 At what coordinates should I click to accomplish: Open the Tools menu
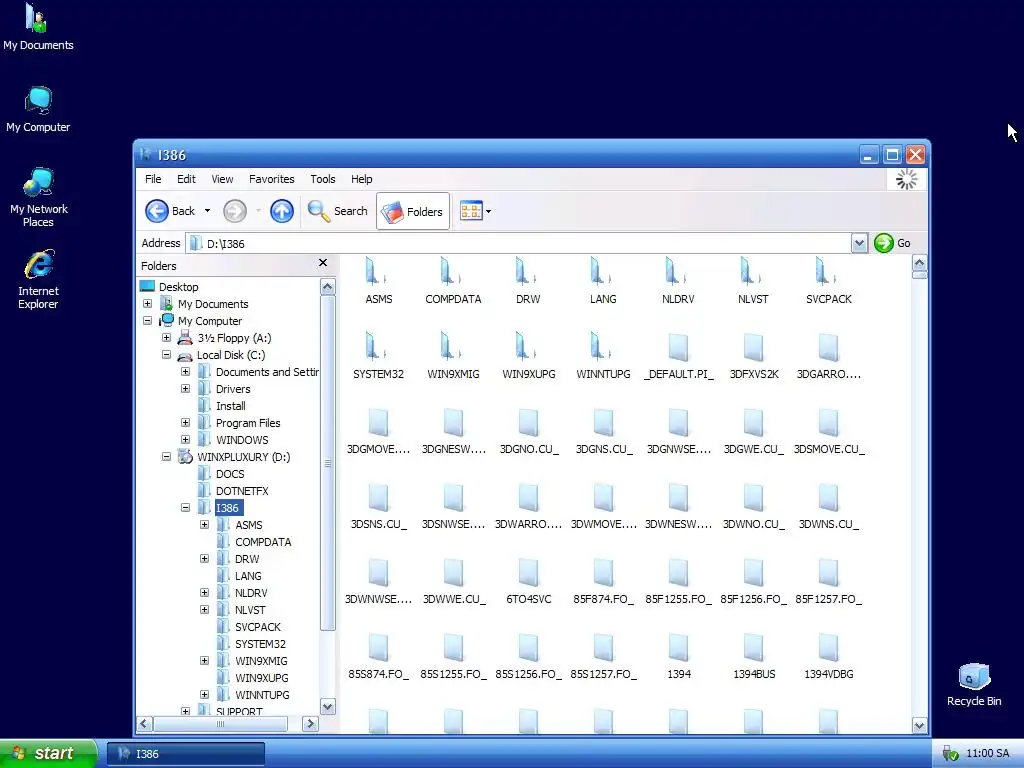323,179
